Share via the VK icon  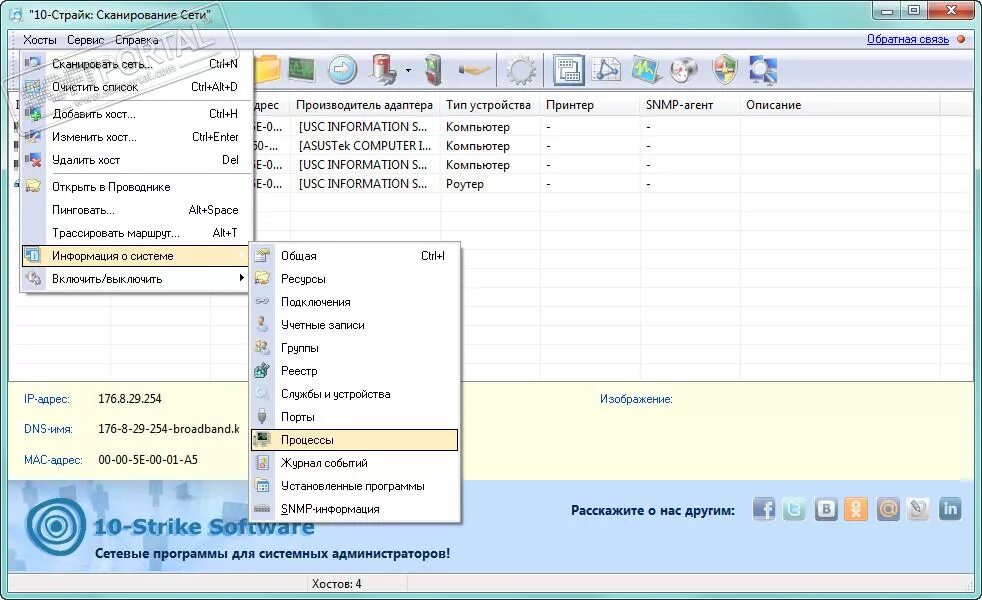coord(825,509)
